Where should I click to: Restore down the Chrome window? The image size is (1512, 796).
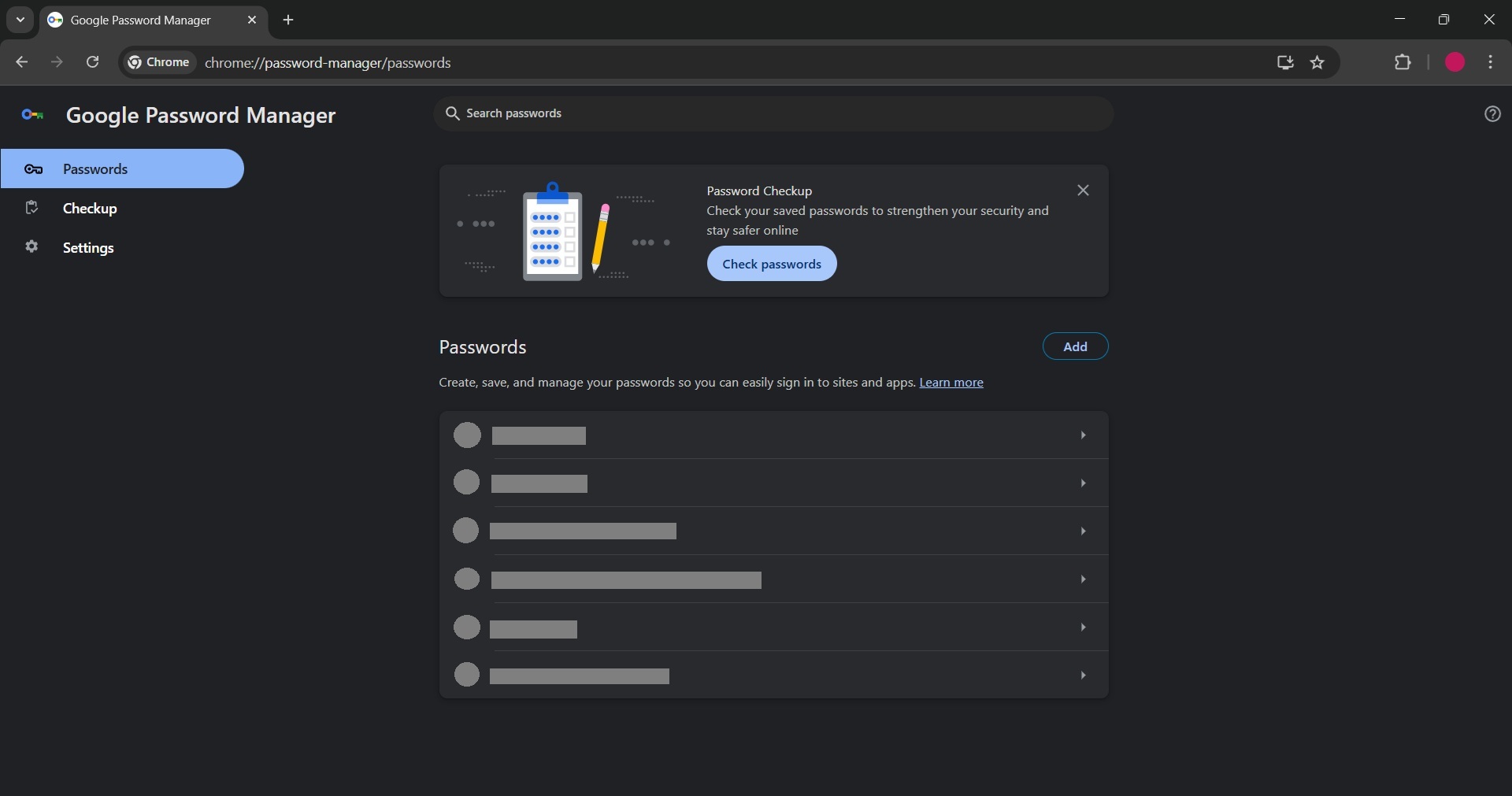(x=1443, y=20)
